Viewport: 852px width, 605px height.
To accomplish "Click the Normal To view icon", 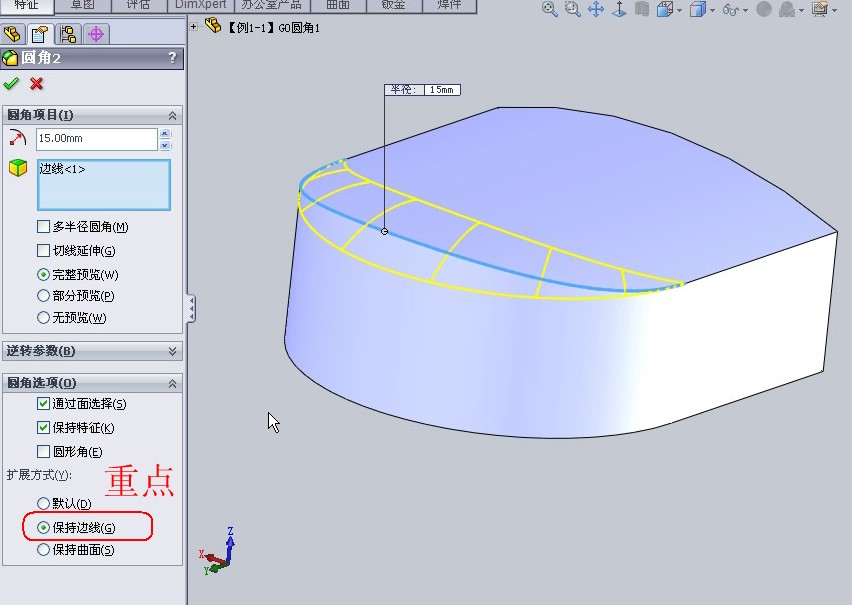I will click(x=619, y=9).
